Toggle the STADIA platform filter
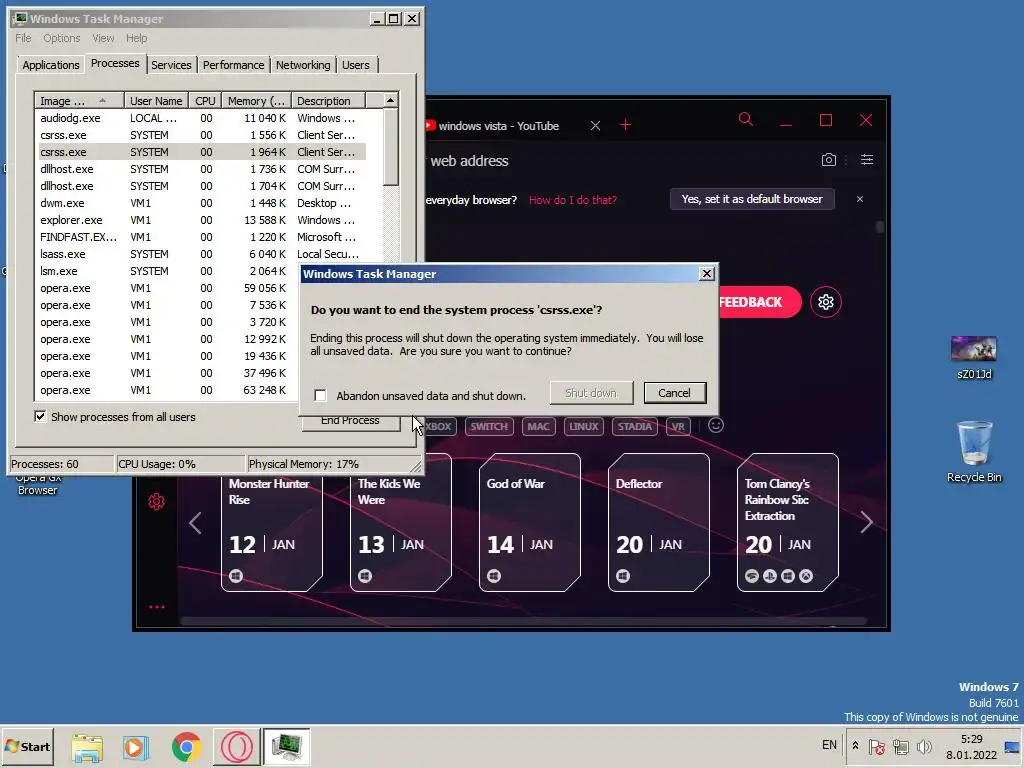 [635, 426]
